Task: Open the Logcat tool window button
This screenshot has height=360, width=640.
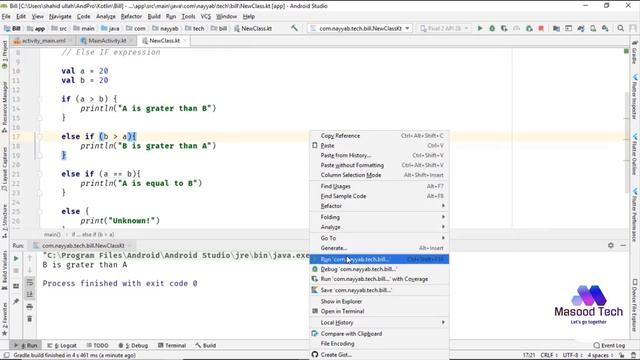Action: [x=62, y=345]
